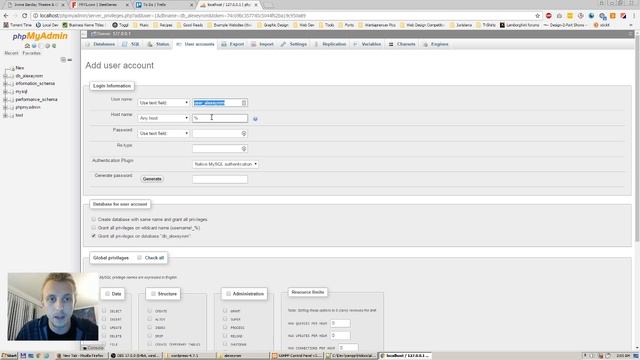The image size is (640, 360).
Task: Click the phpMyAdmin logo
Action: coord(40,36)
